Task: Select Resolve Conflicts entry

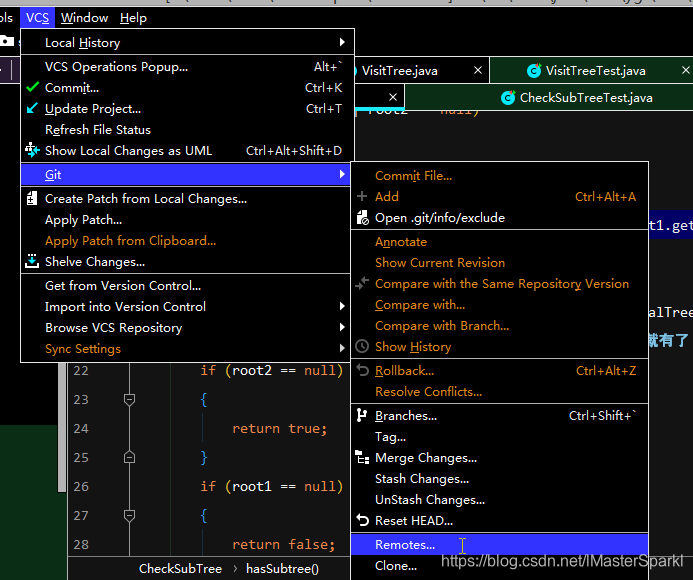Action: coord(499,392)
